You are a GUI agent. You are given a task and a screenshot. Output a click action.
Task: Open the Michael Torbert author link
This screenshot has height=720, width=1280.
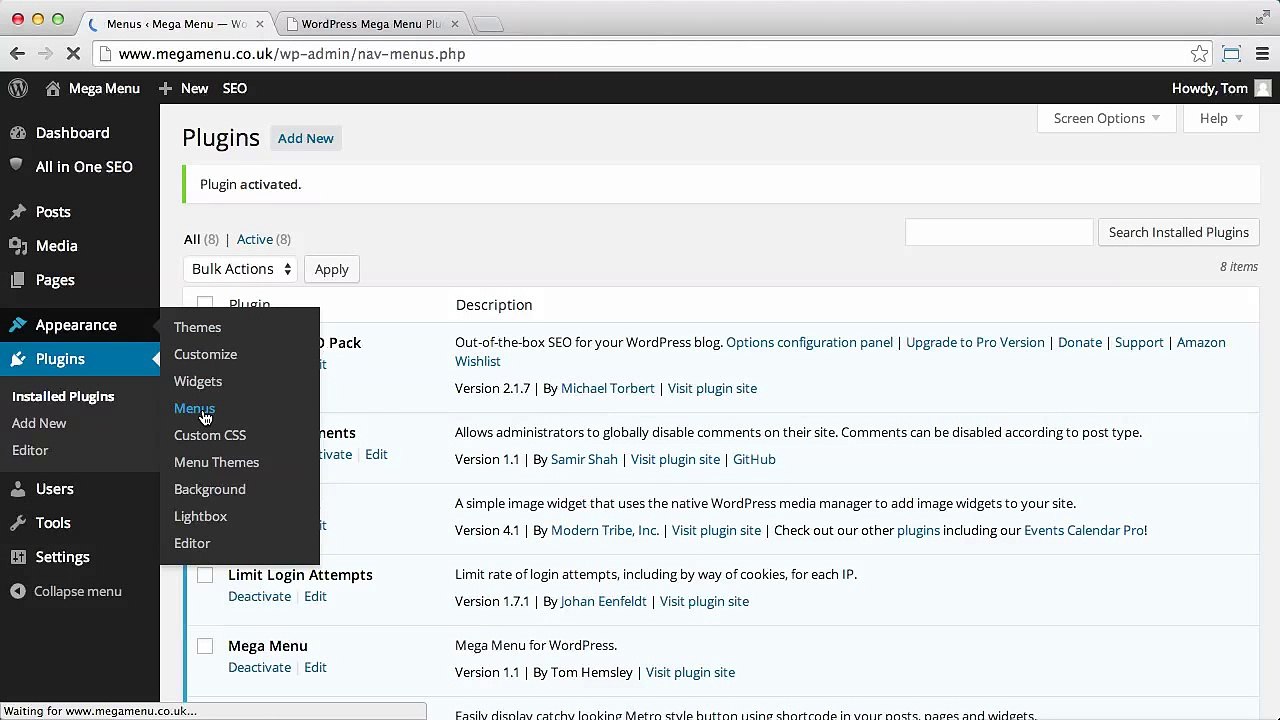click(608, 388)
